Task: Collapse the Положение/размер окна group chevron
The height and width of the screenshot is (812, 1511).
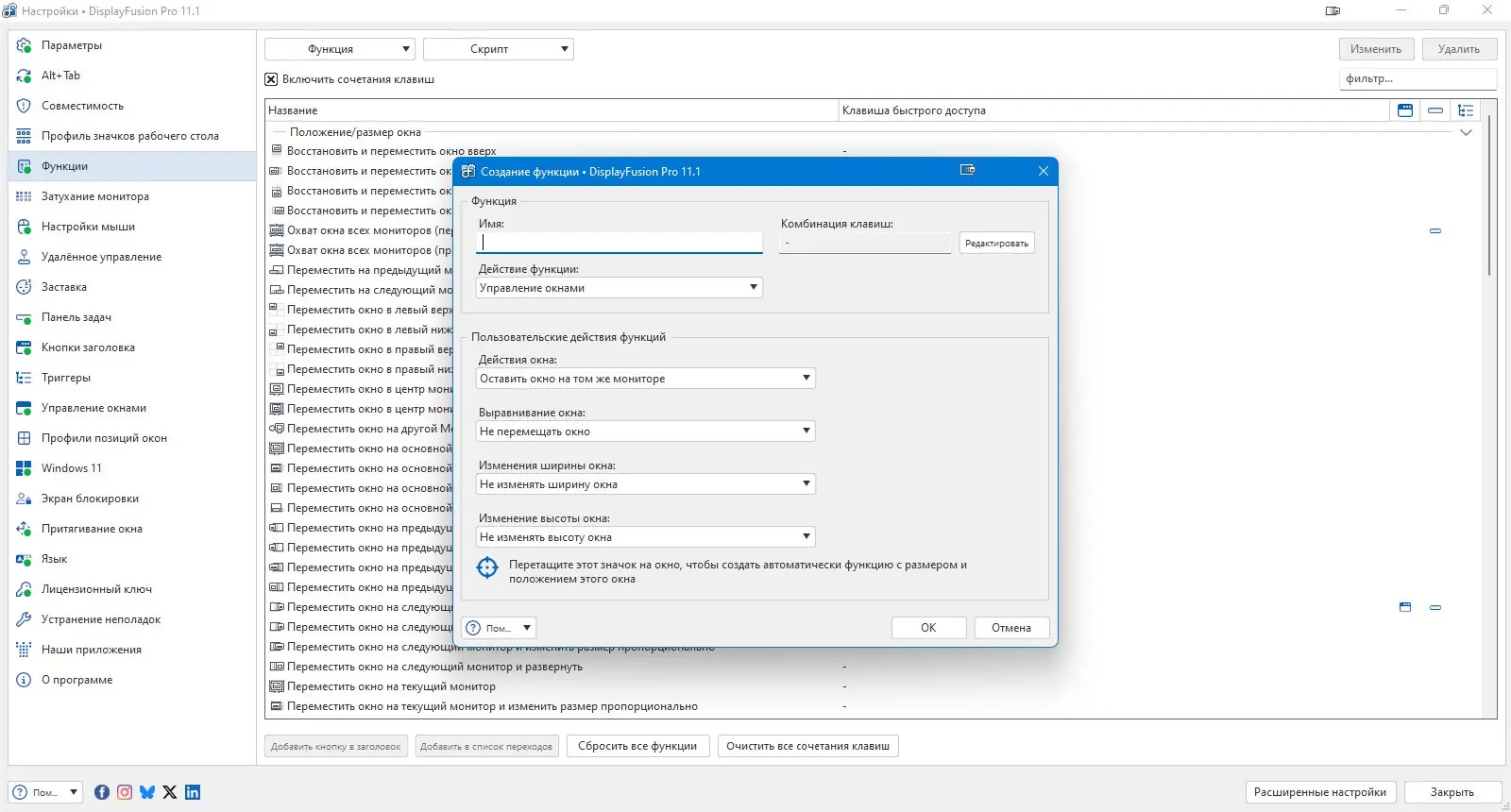Action: point(1466,132)
